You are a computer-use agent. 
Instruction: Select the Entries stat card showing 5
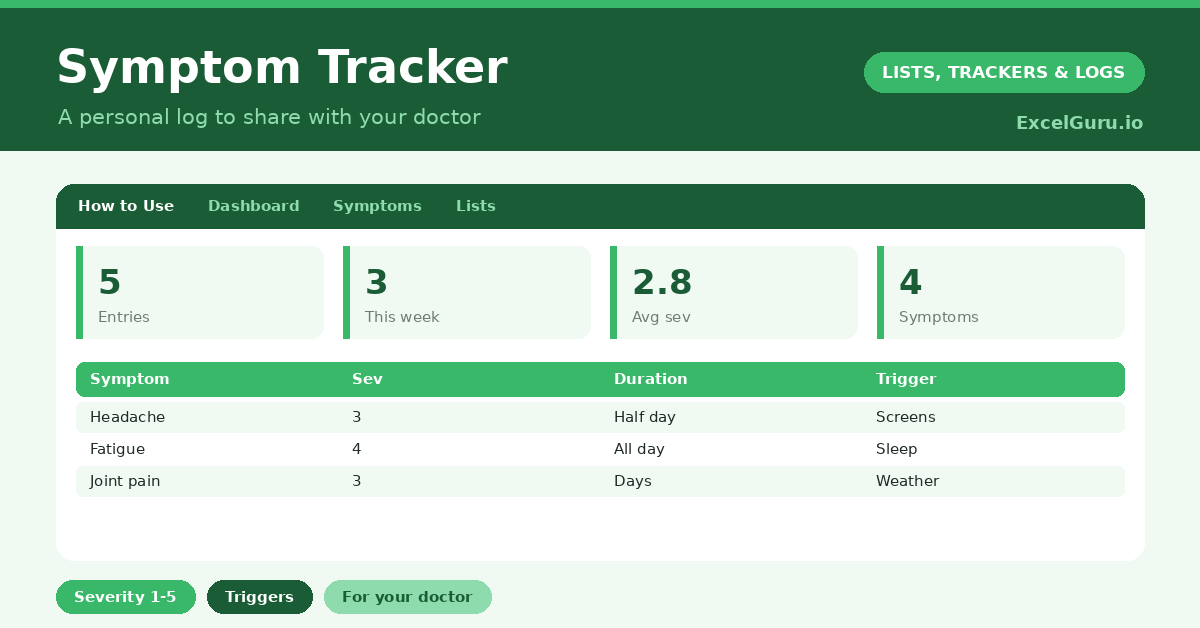point(200,293)
